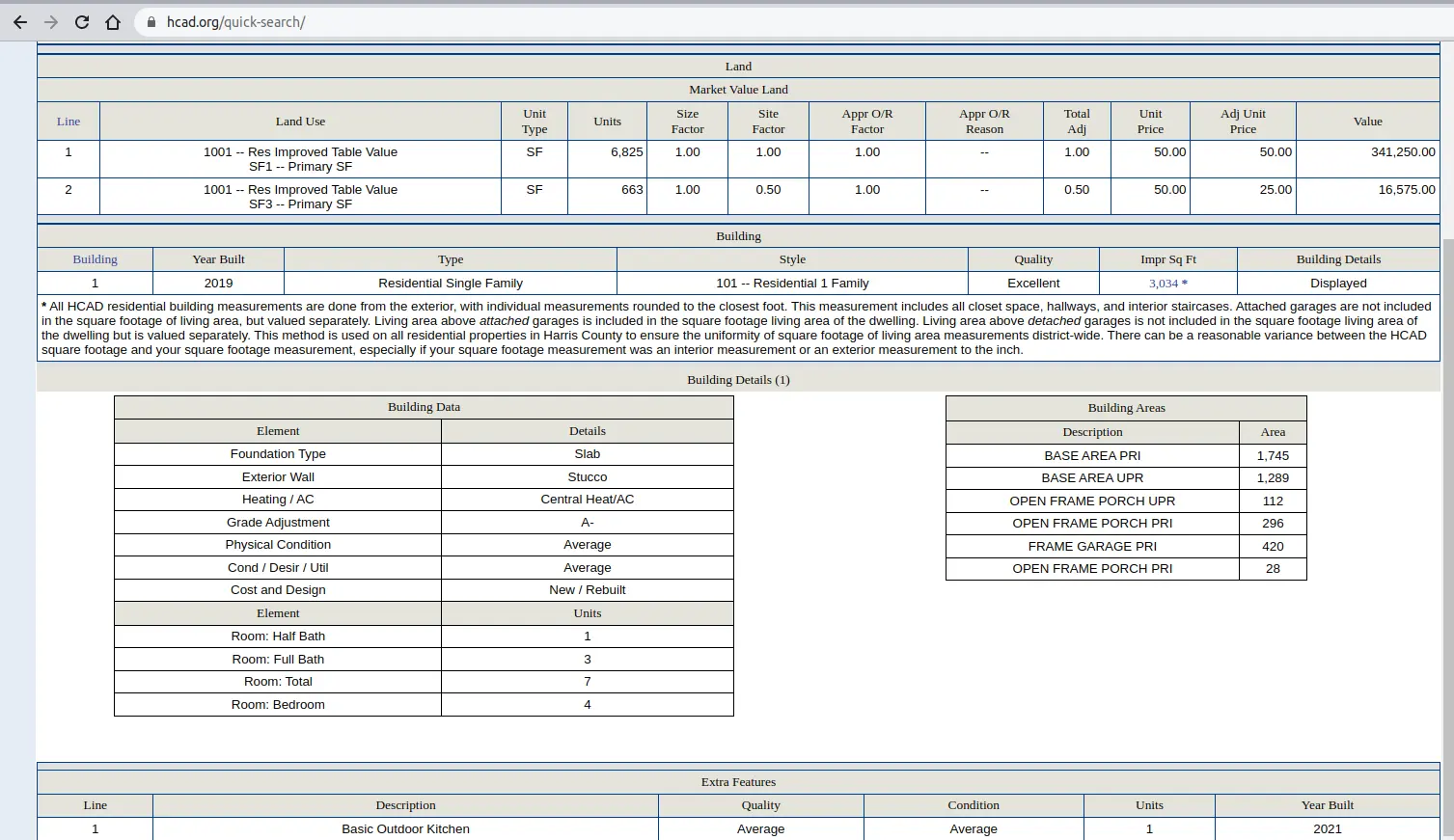Image resolution: width=1454 pixels, height=840 pixels.
Task: Click the 0.50 site factor cell
Action: click(x=768, y=197)
